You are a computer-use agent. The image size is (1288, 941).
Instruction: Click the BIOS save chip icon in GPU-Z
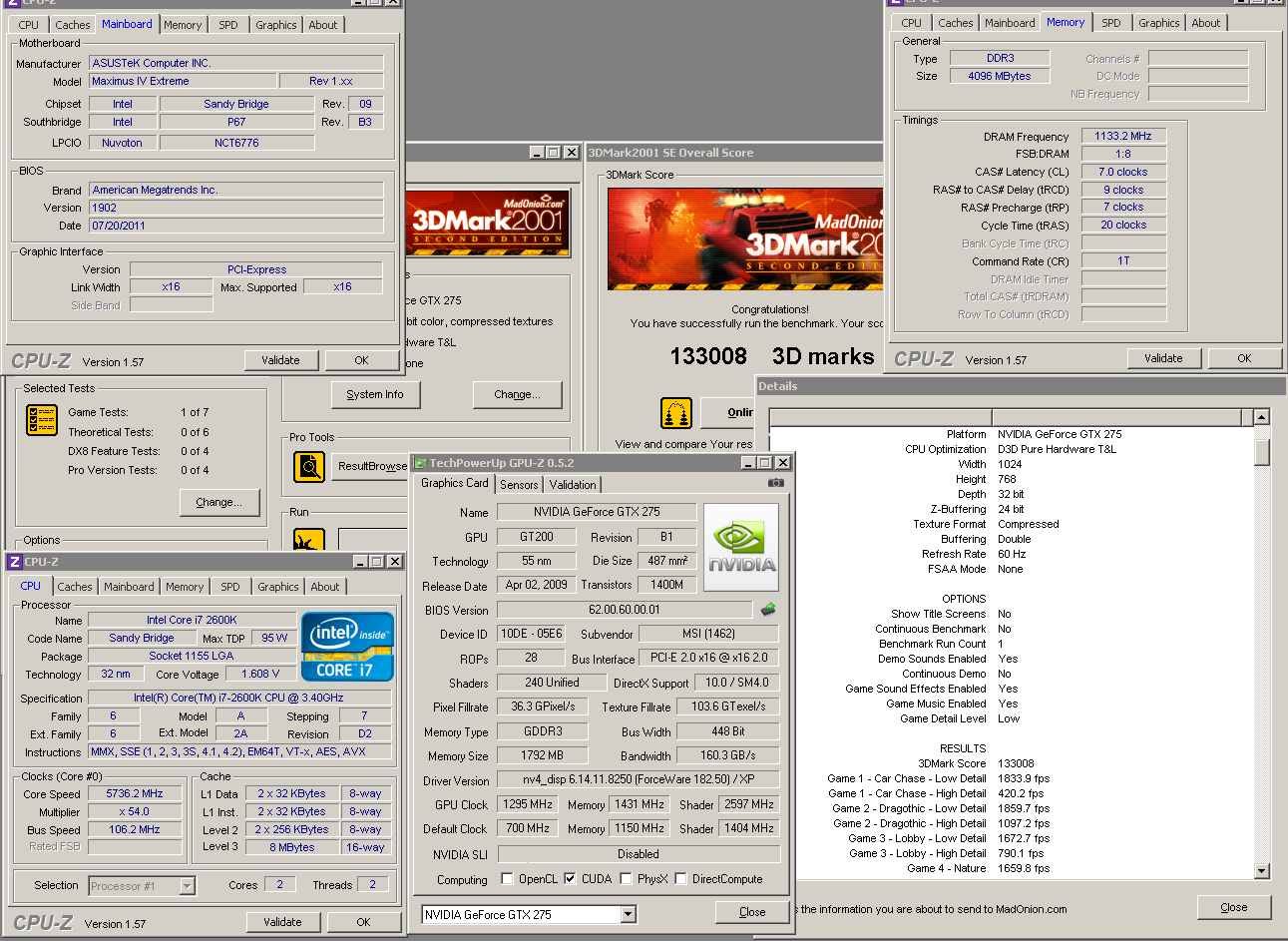[x=768, y=609]
